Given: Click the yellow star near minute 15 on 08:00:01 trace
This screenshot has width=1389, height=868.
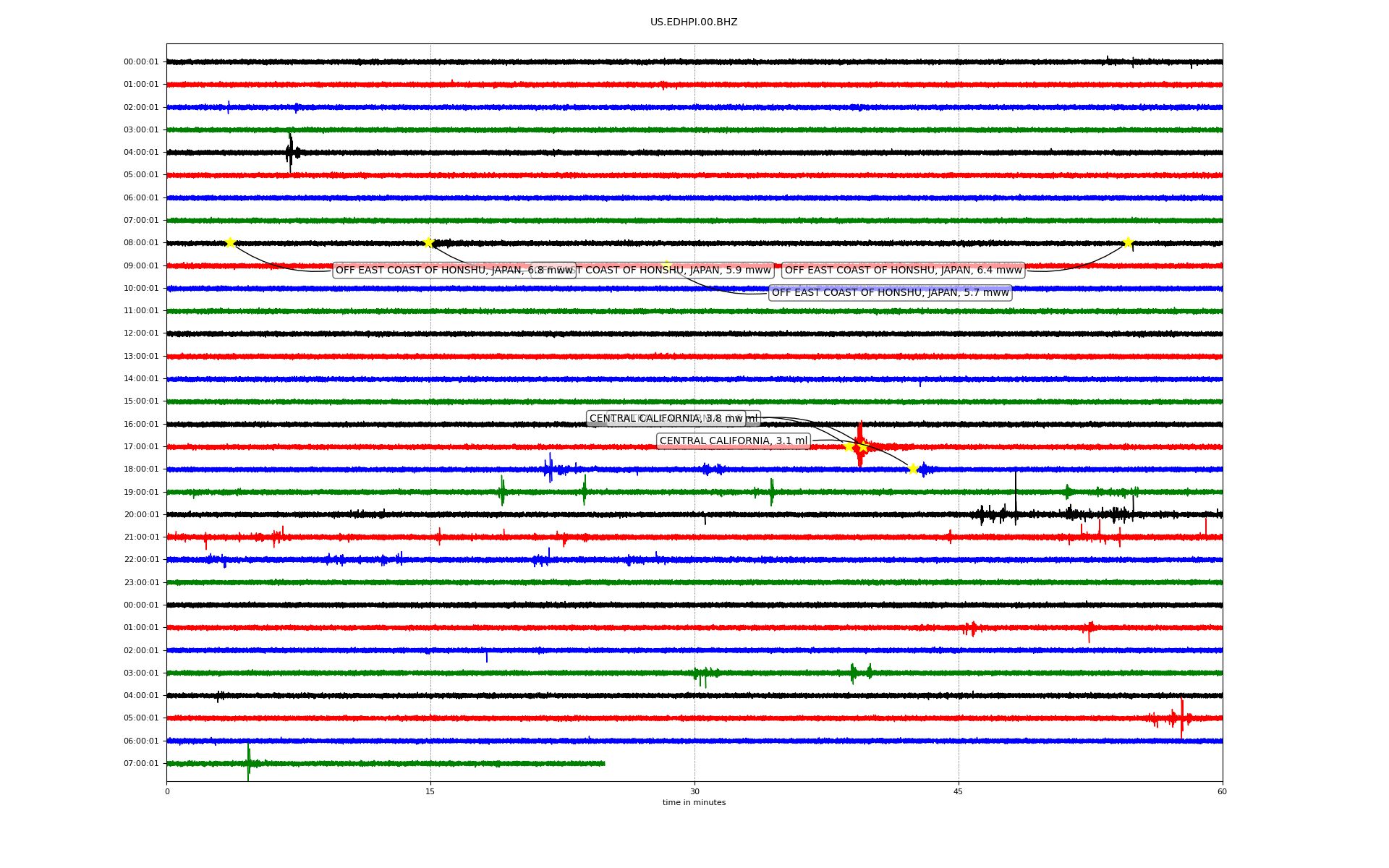Looking at the screenshot, I should (x=428, y=242).
